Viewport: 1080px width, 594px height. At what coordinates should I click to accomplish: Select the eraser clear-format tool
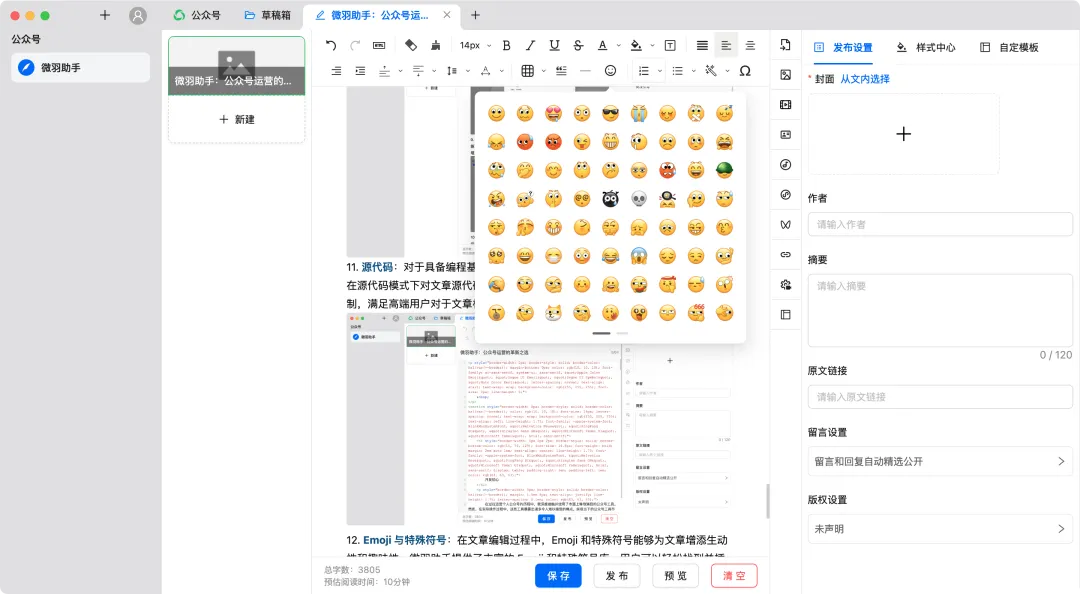tap(411, 45)
